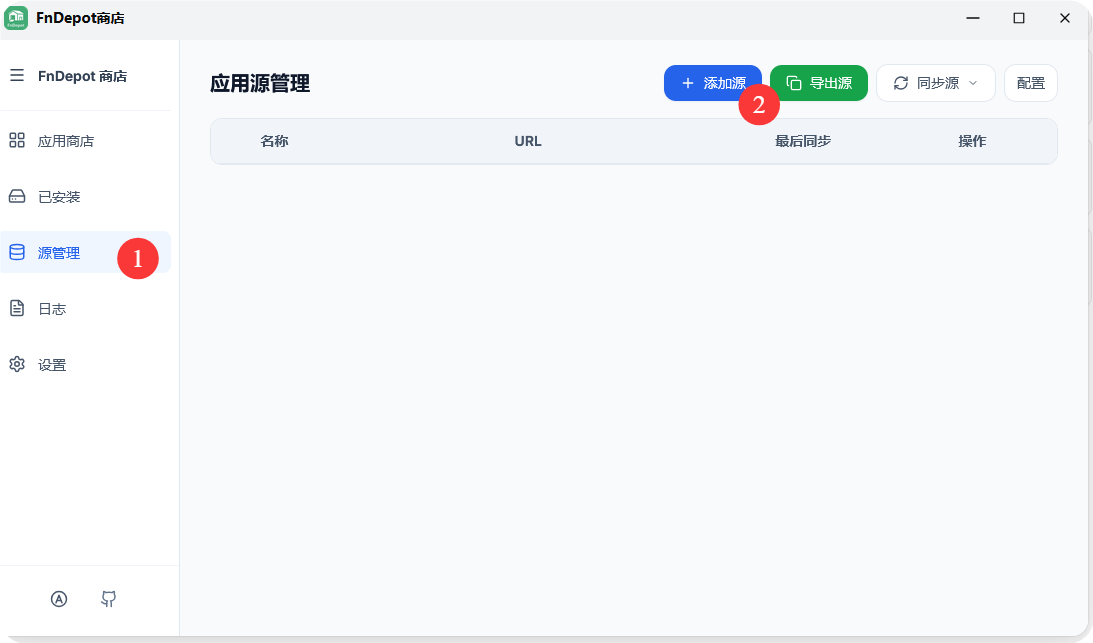Click the 设置 gear icon
The width and height of the screenshot is (1093, 643).
point(17,364)
